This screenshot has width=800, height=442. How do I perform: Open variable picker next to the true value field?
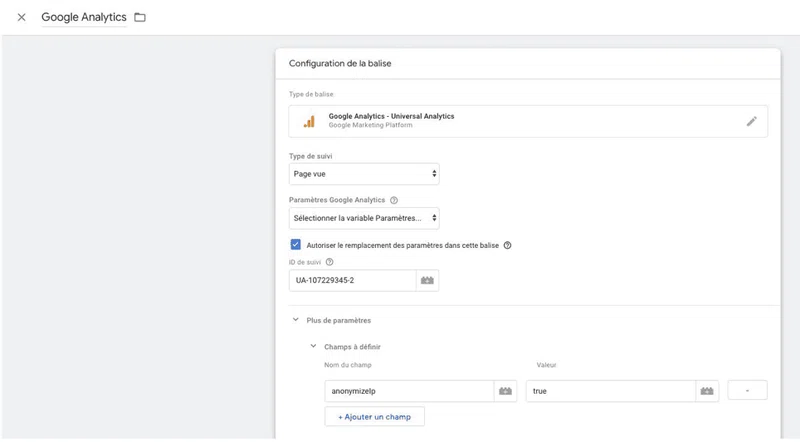tap(707, 391)
